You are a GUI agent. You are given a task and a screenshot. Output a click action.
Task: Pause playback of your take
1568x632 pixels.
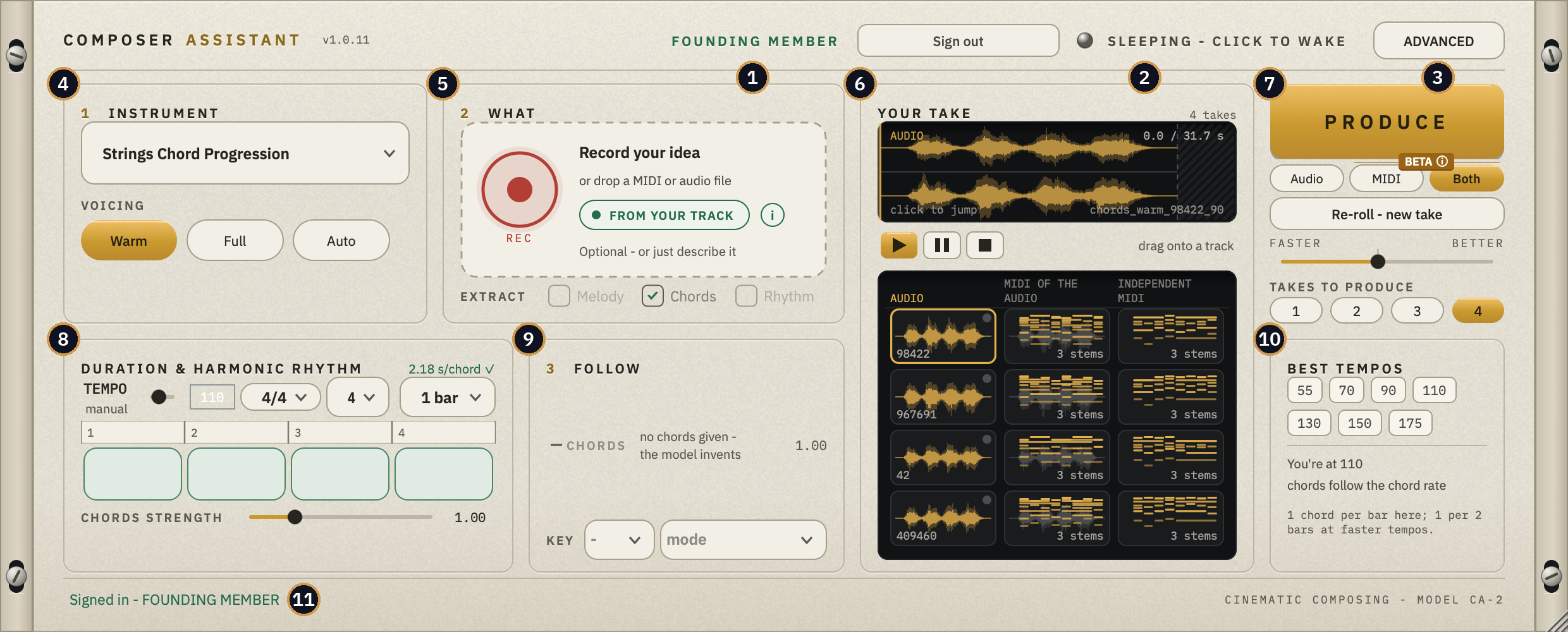pos(941,245)
